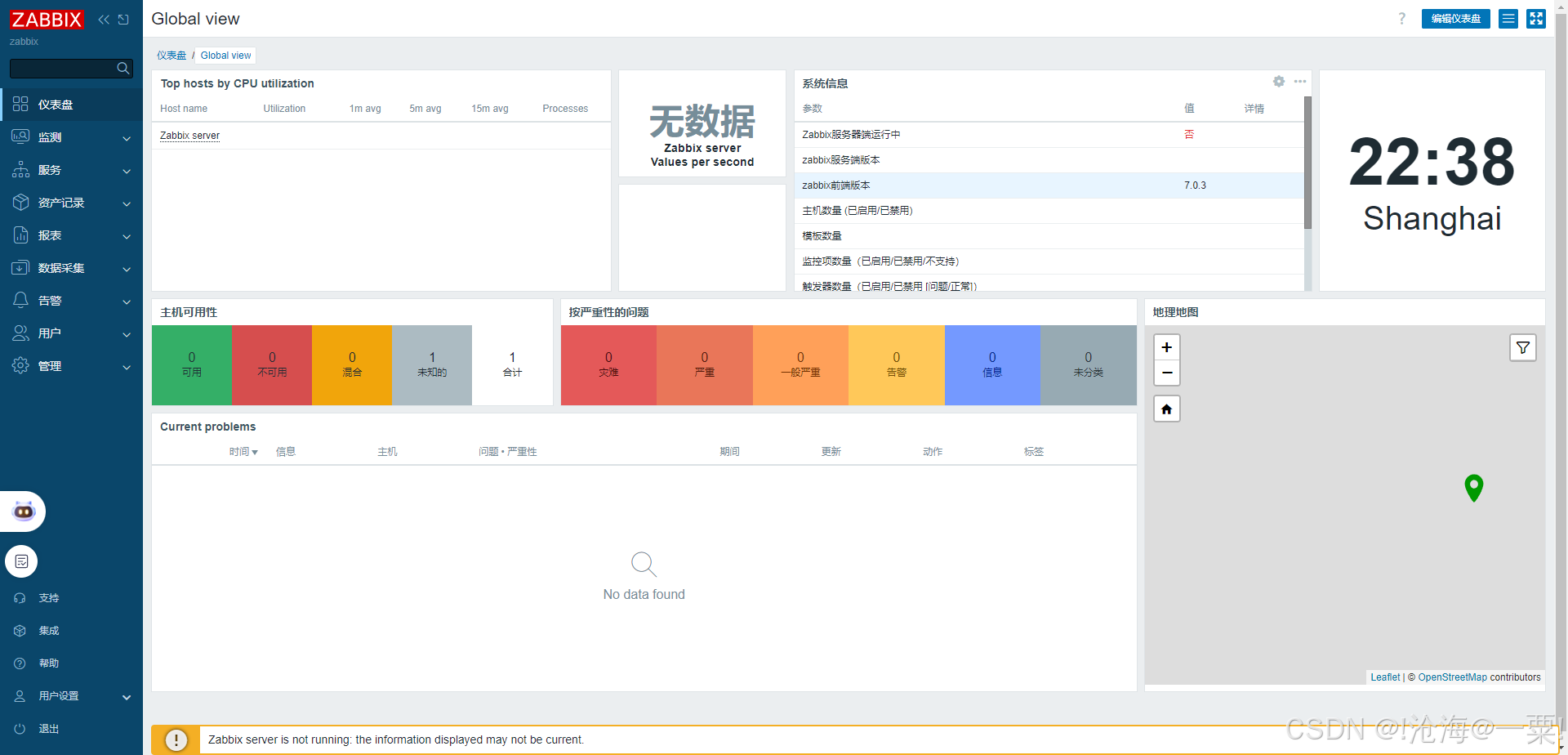Click the 未分类 severity tile
The height and width of the screenshot is (755, 1568).
[1089, 364]
